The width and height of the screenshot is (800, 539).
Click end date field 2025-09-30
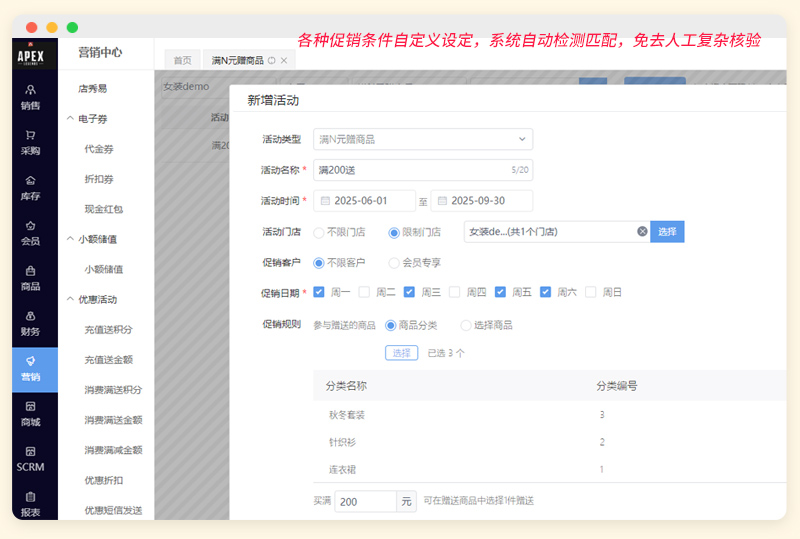(482, 201)
